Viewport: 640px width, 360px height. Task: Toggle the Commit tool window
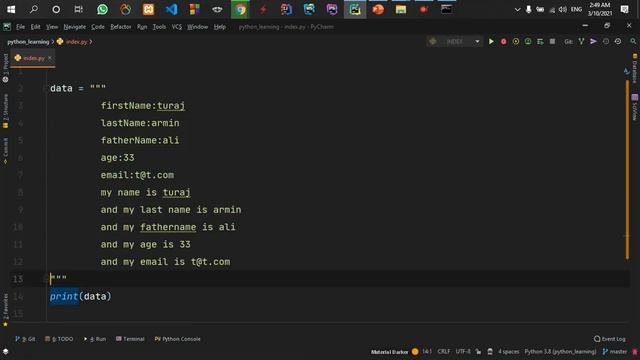point(5,151)
